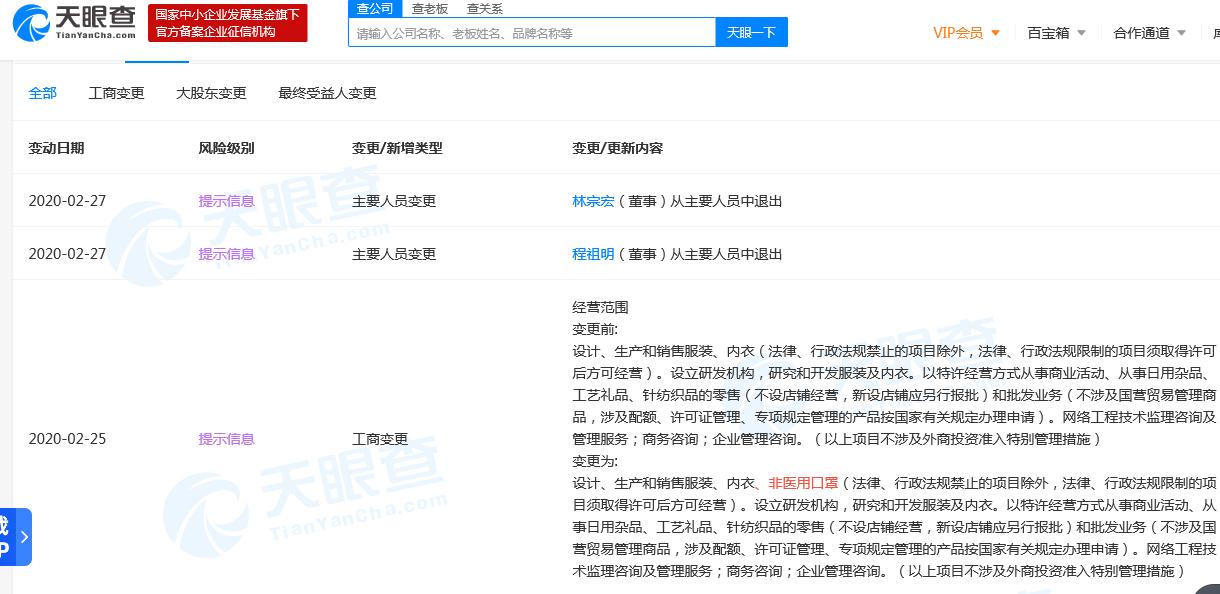
Task: Select the 工商变更 filter tab
Action: (x=117, y=93)
